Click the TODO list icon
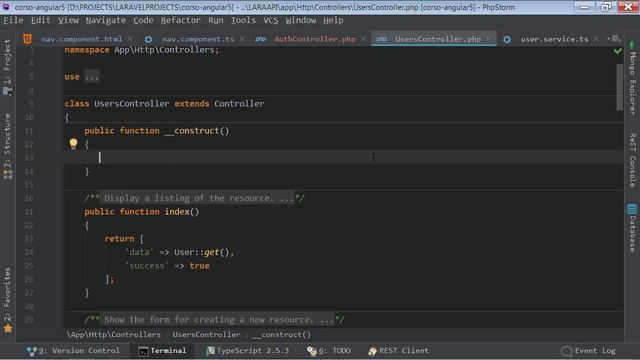The width and height of the screenshot is (640, 360). 312,351
